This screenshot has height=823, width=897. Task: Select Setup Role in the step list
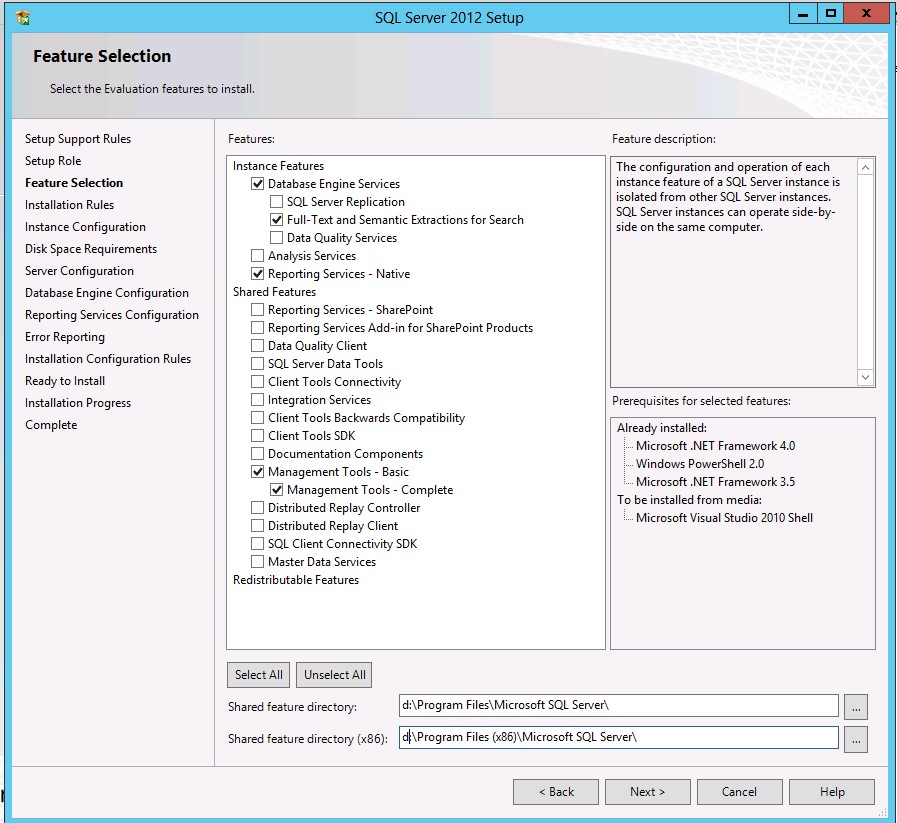(x=53, y=161)
